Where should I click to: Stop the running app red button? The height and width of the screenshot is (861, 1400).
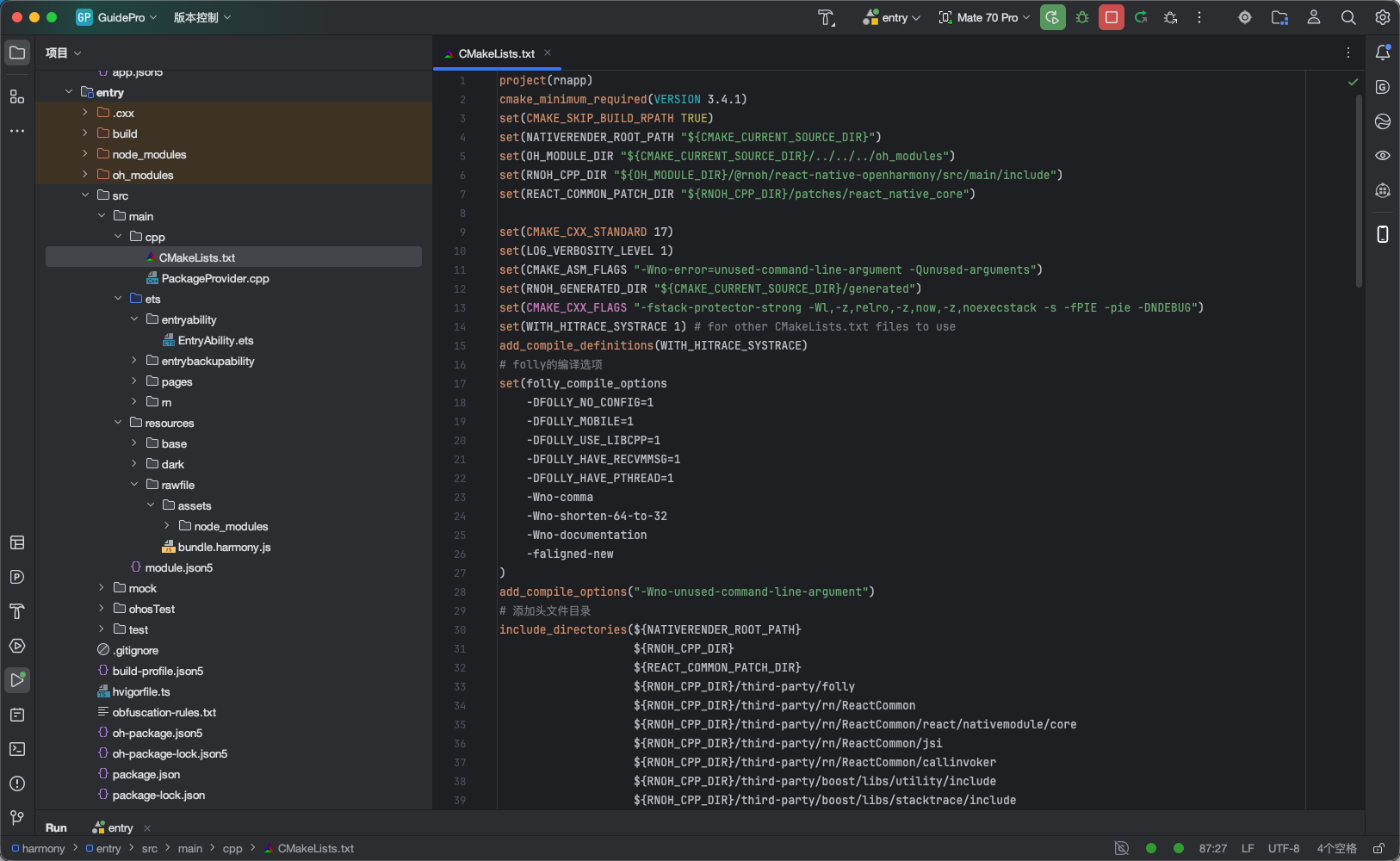coord(1112,17)
